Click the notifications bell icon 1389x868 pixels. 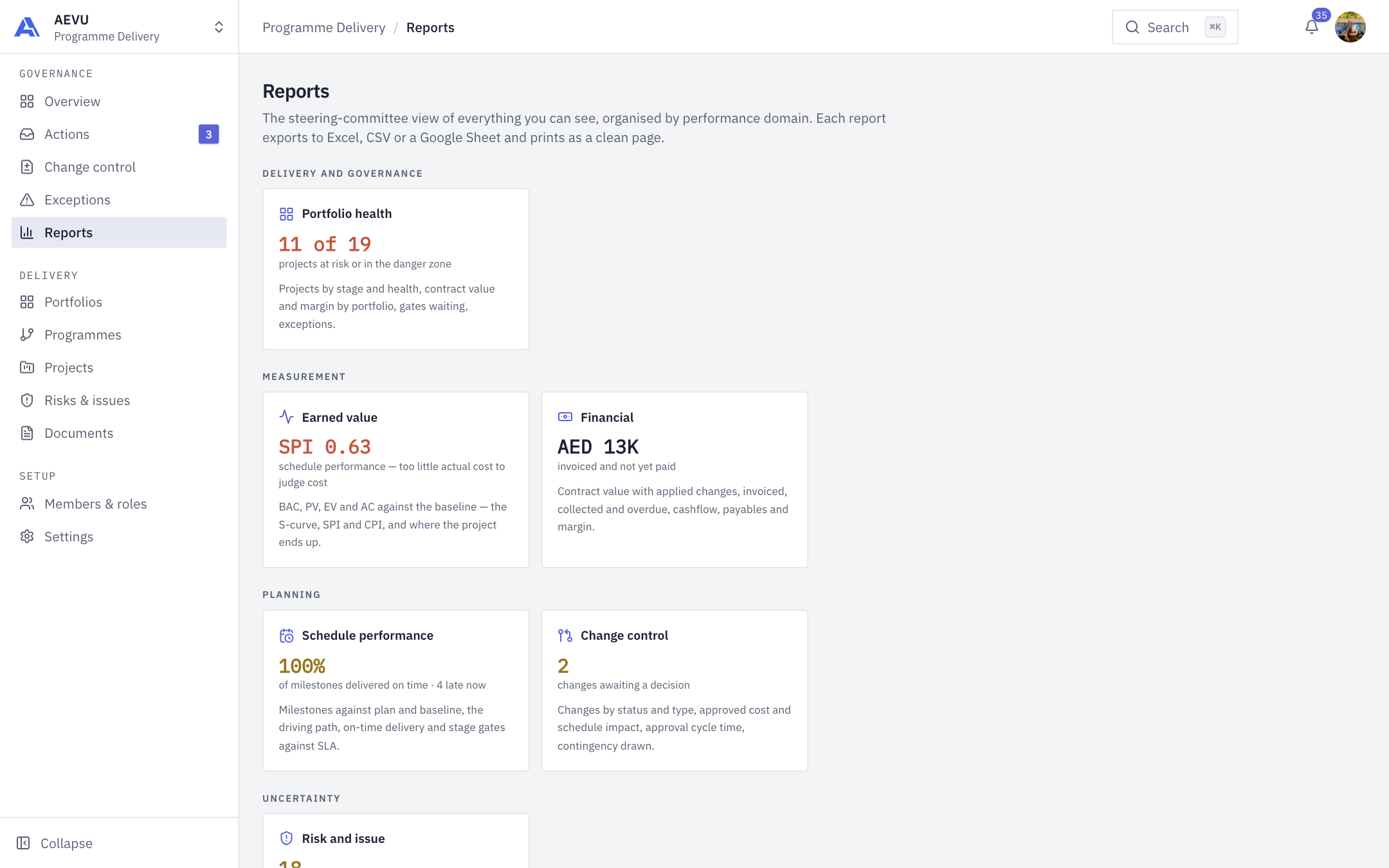pyautogui.click(x=1312, y=27)
